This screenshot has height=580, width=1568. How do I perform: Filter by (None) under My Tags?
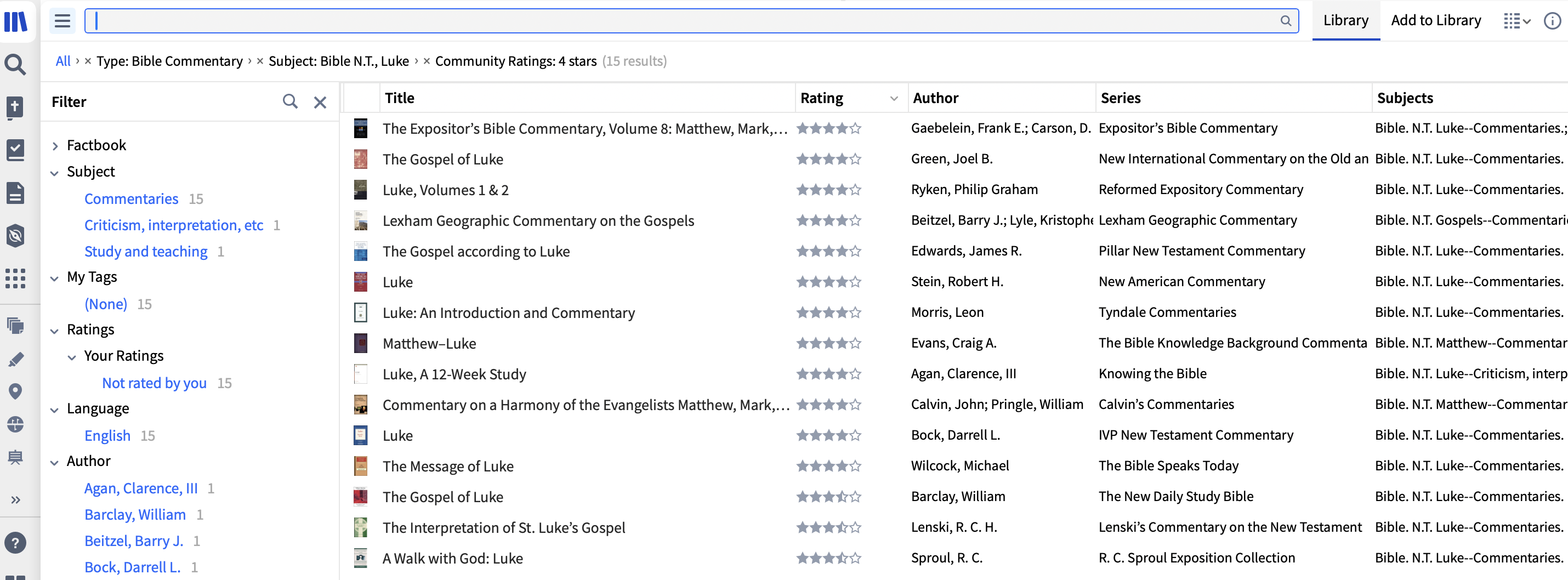click(105, 304)
